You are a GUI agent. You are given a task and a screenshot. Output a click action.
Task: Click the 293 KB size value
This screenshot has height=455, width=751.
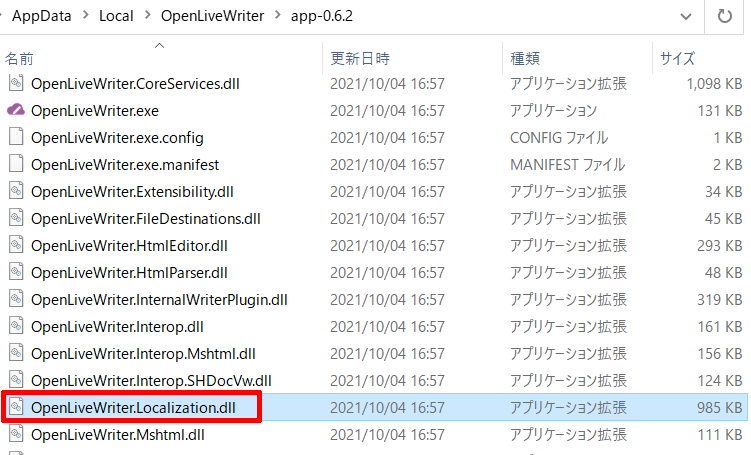click(x=719, y=246)
